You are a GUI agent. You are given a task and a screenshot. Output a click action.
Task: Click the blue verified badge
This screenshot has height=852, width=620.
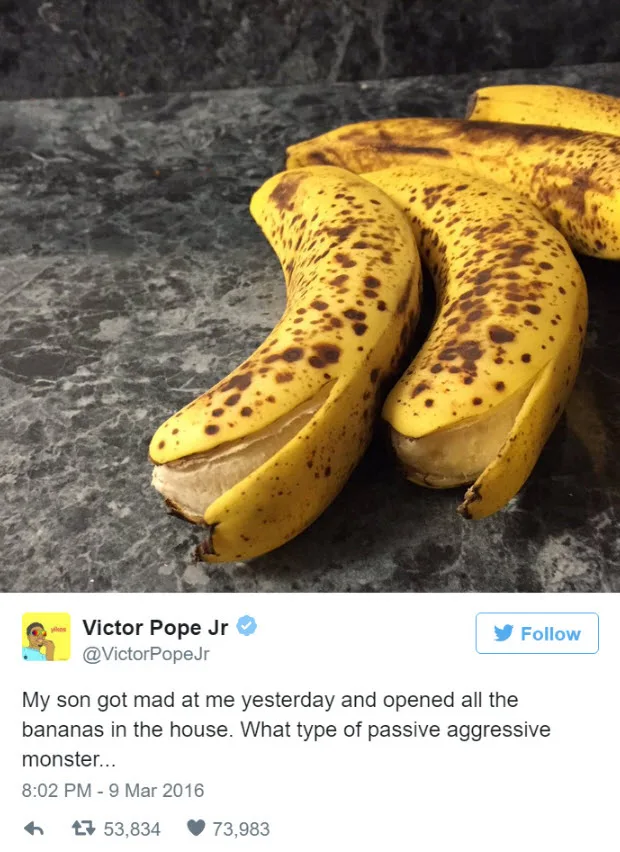247,626
